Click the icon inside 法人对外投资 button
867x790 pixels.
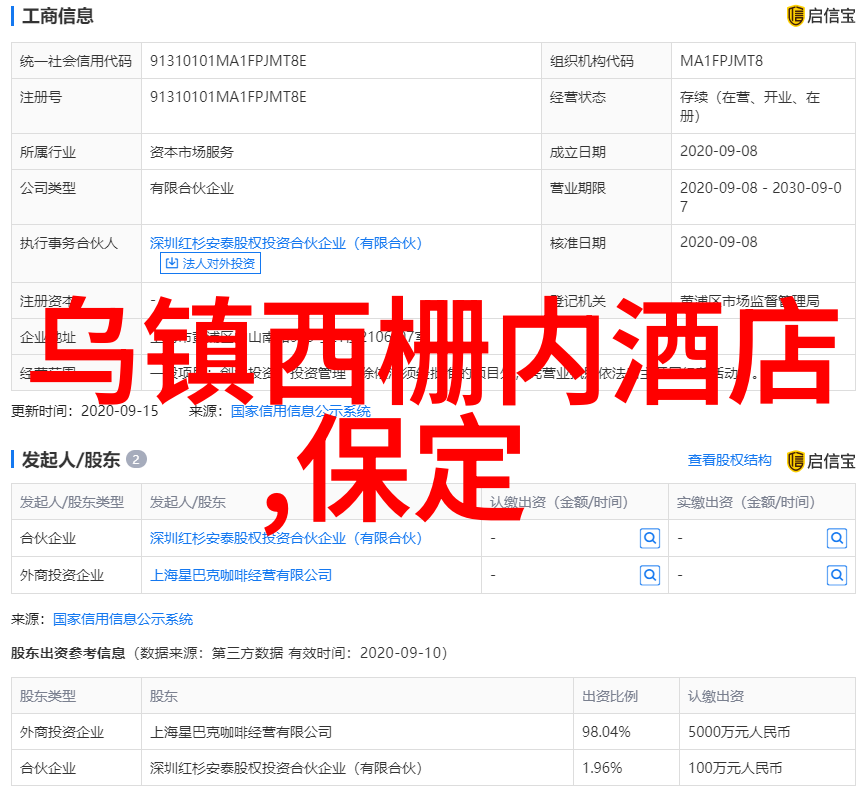[x=172, y=264]
